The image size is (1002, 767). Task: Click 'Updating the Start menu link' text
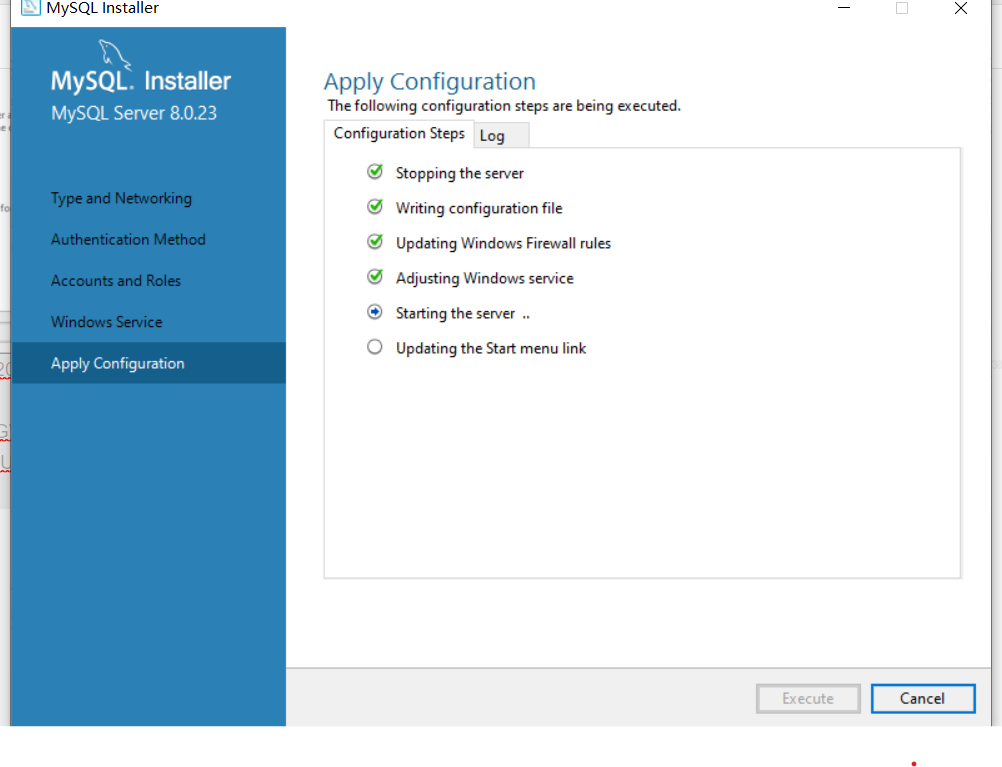(491, 348)
